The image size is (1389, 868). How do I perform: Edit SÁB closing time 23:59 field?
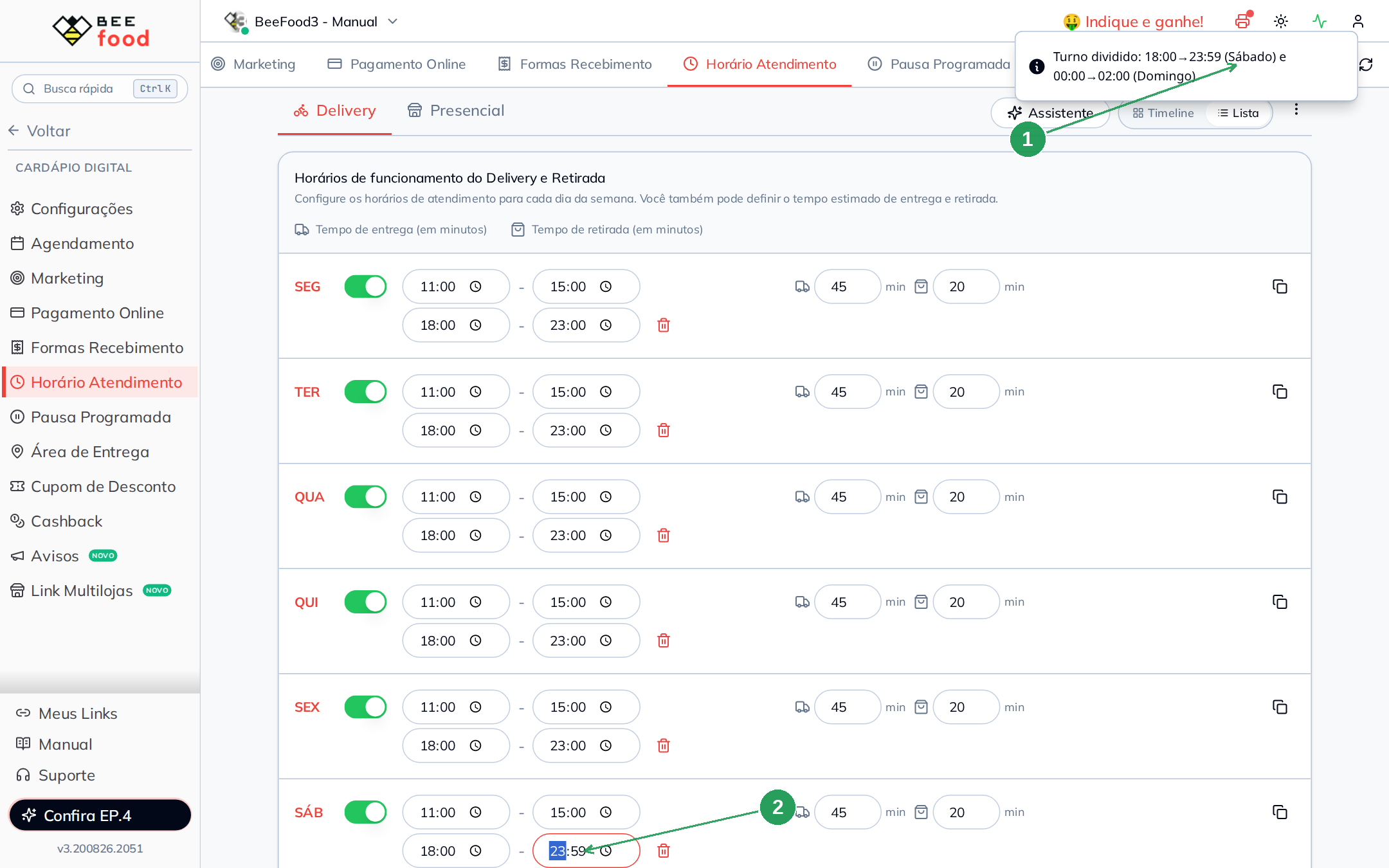pos(586,851)
